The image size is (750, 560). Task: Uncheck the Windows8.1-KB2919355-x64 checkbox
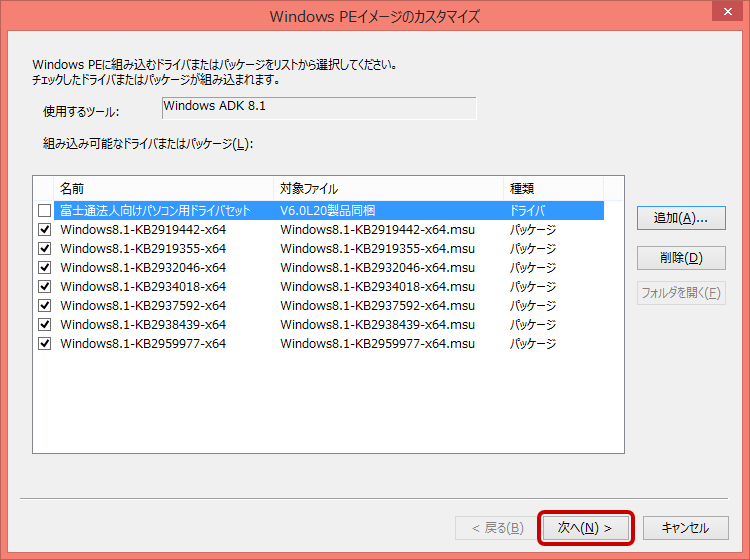[44, 249]
